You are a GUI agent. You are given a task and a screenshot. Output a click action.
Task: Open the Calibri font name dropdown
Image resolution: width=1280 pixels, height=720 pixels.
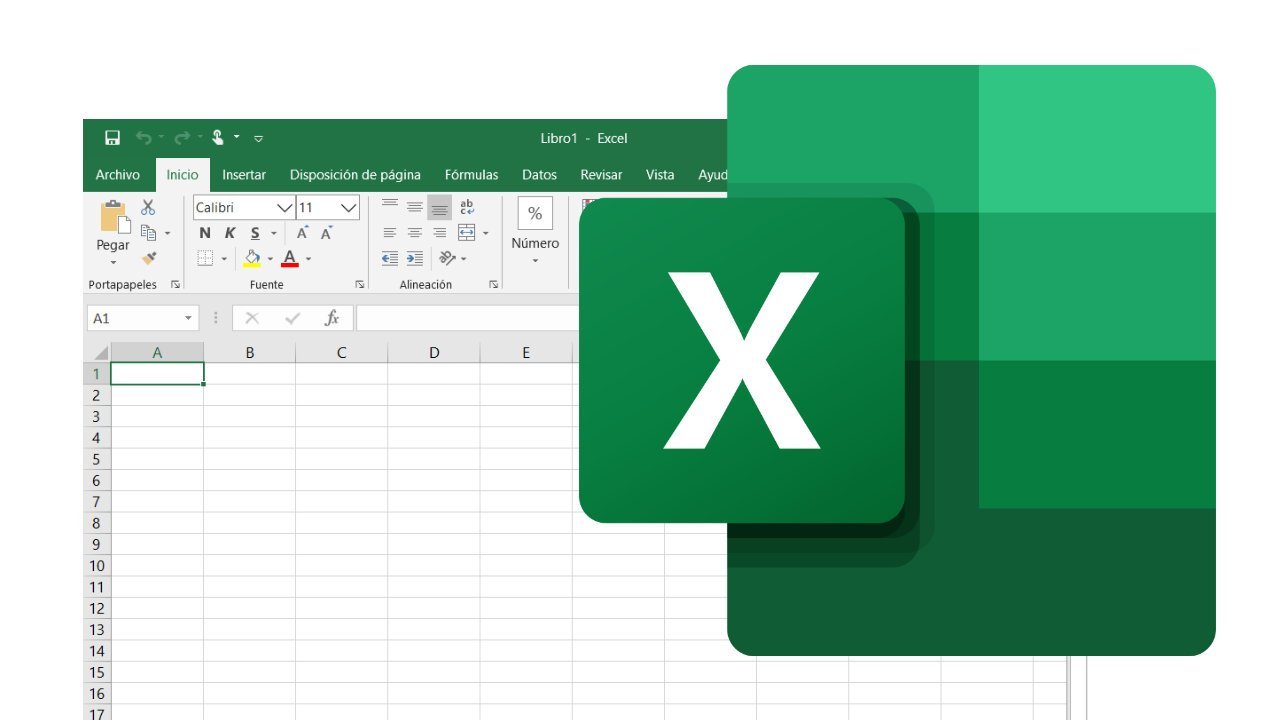coord(285,209)
